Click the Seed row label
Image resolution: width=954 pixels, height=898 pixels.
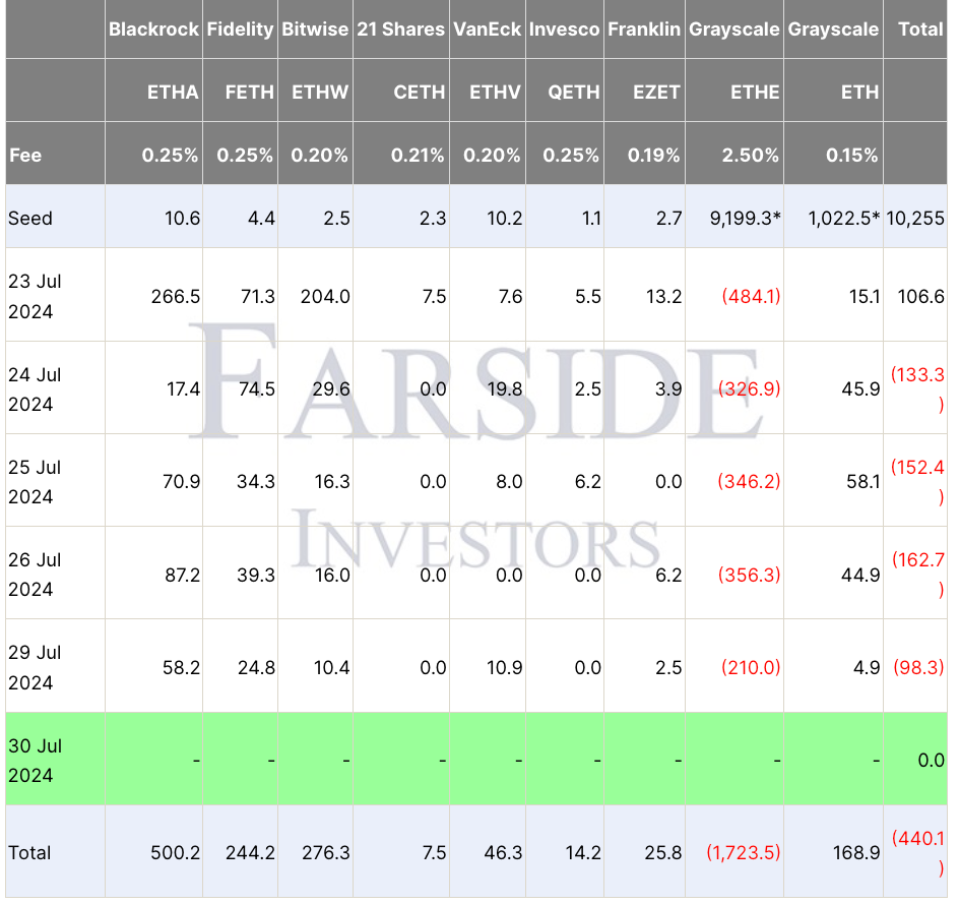30,218
